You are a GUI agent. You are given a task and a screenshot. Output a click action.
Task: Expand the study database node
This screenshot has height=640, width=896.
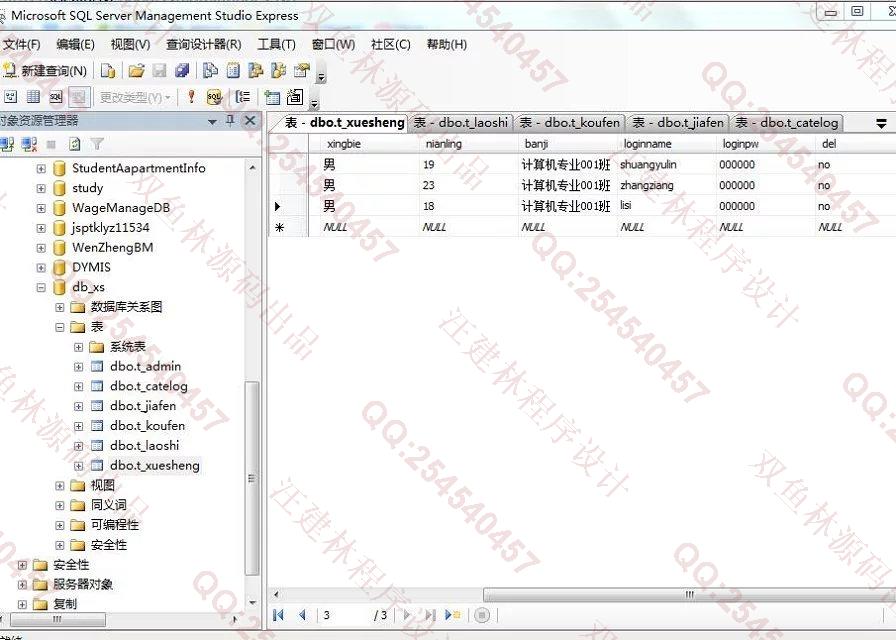coord(41,188)
